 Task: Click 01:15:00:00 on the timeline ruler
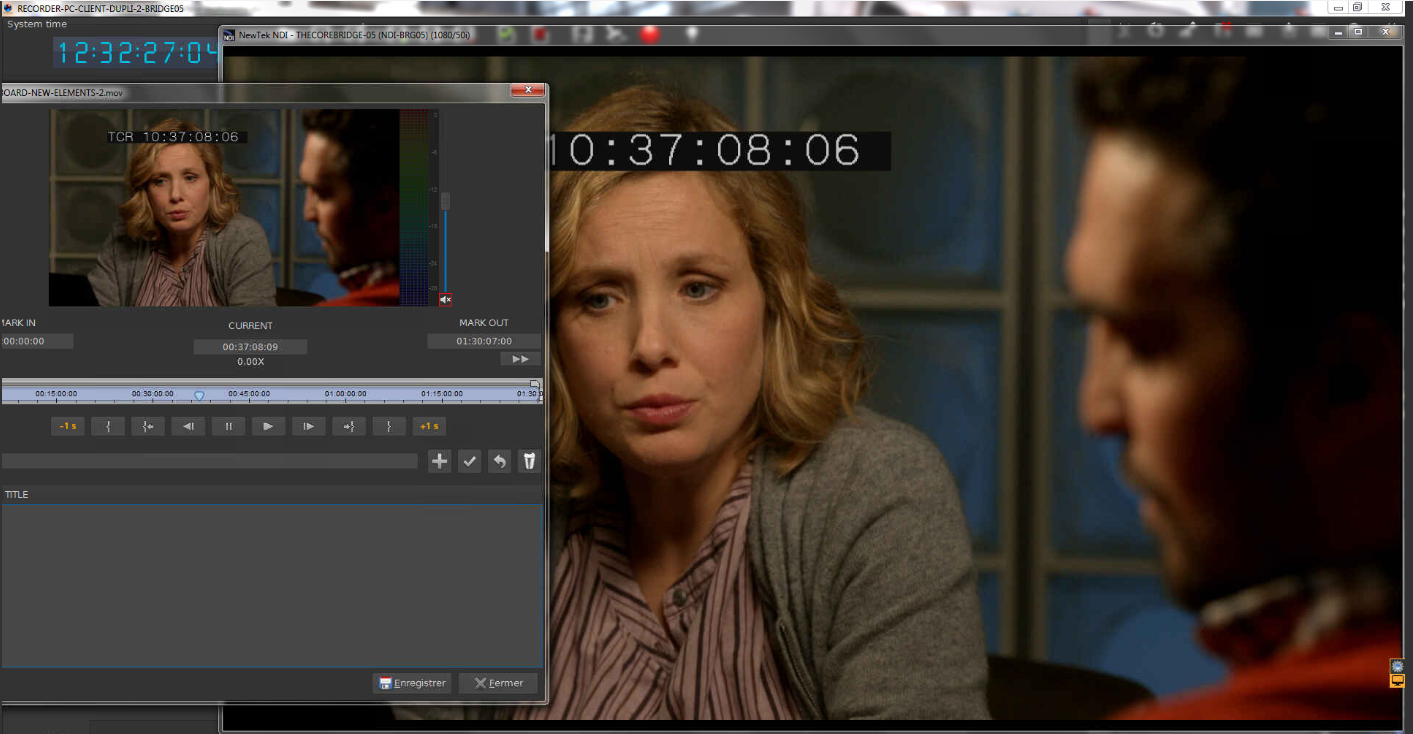click(x=441, y=394)
